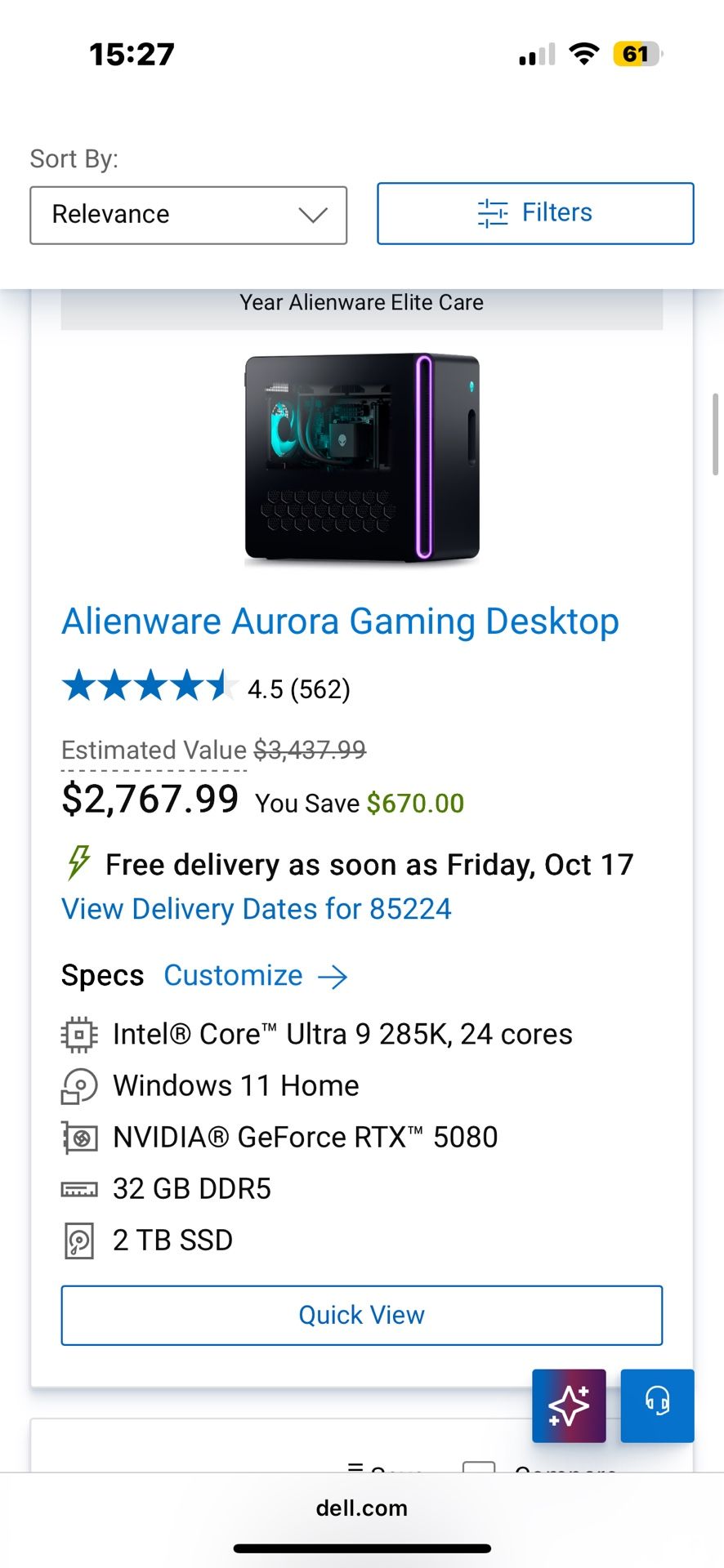This screenshot has height=1568, width=724.
Task: Click the NVIDIA graphics card icon
Action: point(79,1138)
